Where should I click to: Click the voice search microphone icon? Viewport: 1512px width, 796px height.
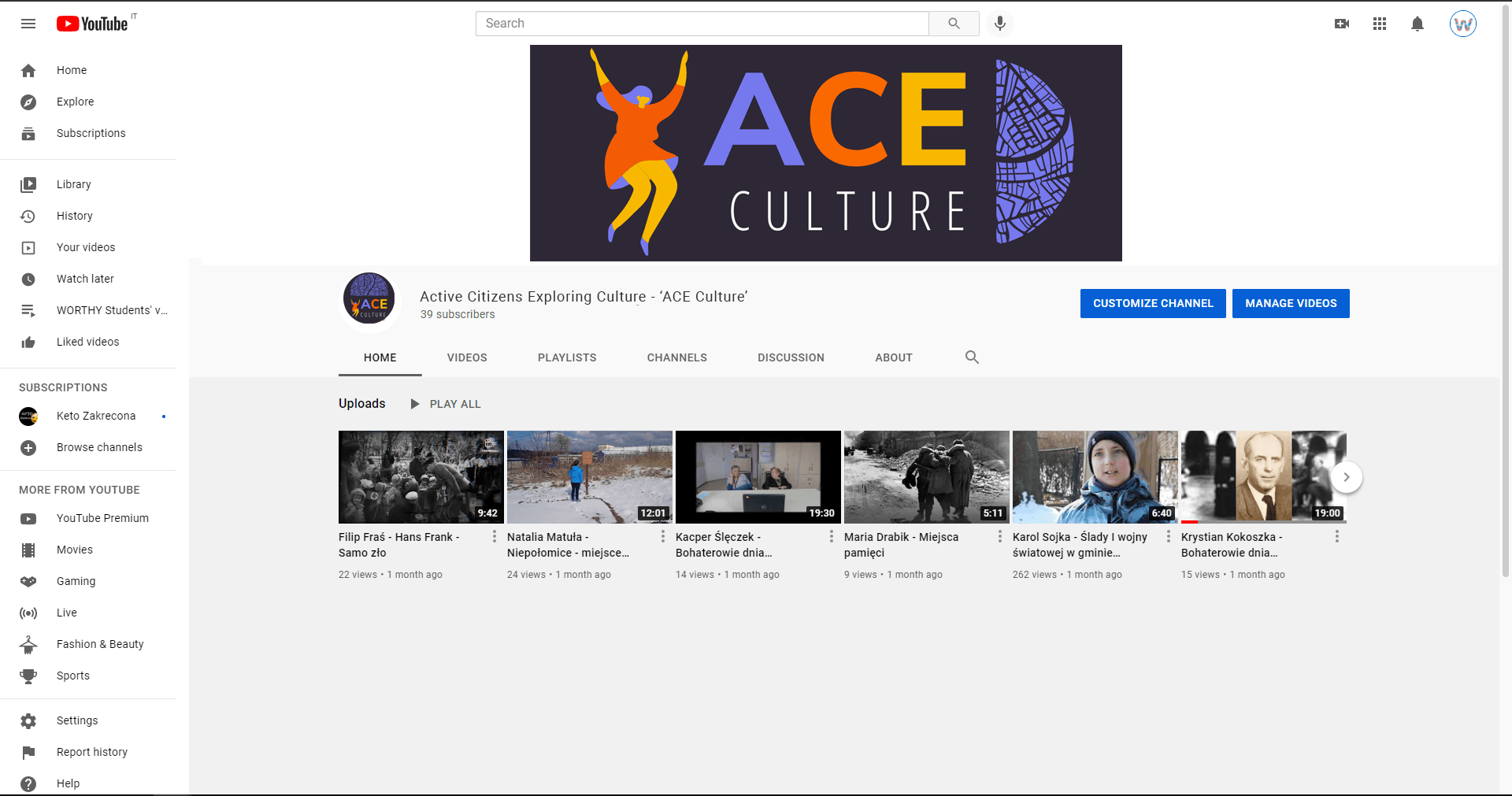point(999,24)
